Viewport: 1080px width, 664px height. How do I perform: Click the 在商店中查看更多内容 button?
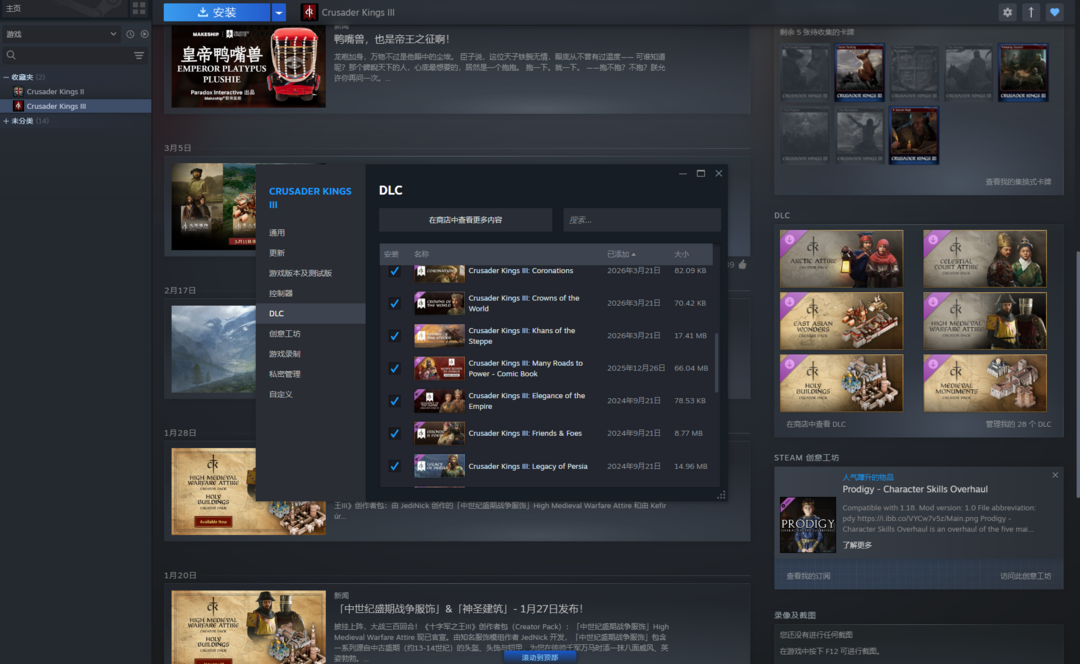point(465,220)
